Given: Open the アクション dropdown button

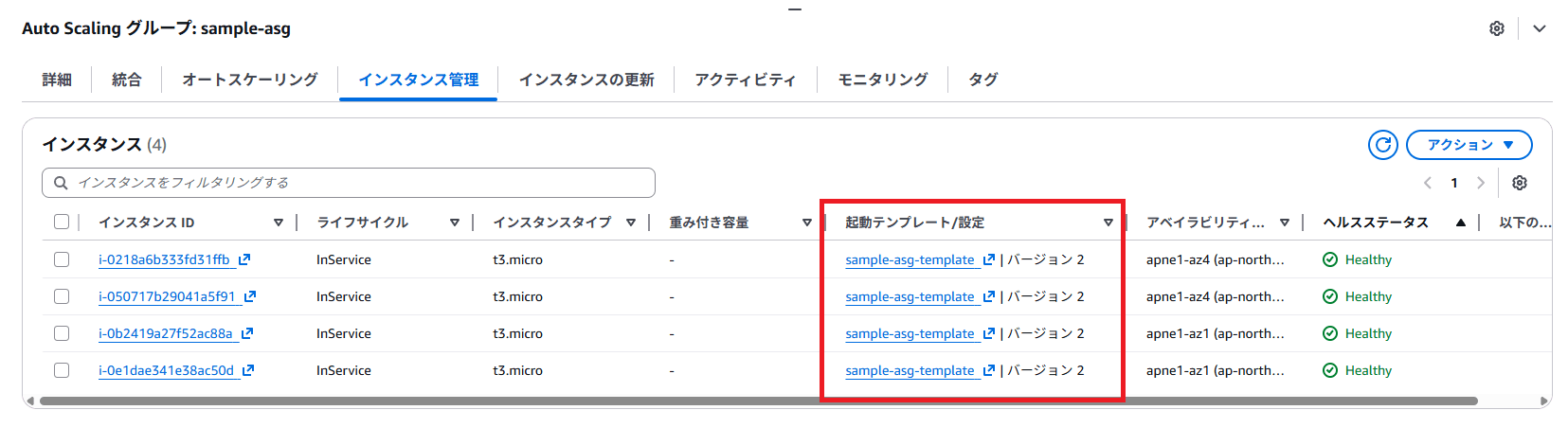Looking at the screenshot, I should click(1469, 145).
